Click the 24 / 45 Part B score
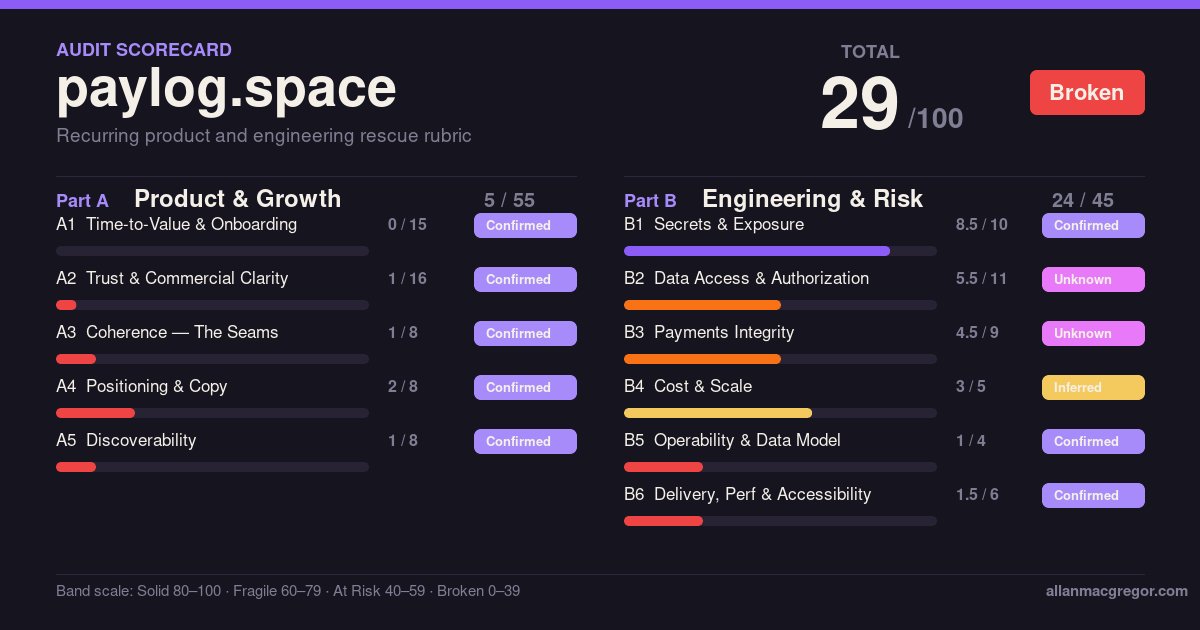The width and height of the screenshot is (1200, 630). click(x=1083, y=201)
